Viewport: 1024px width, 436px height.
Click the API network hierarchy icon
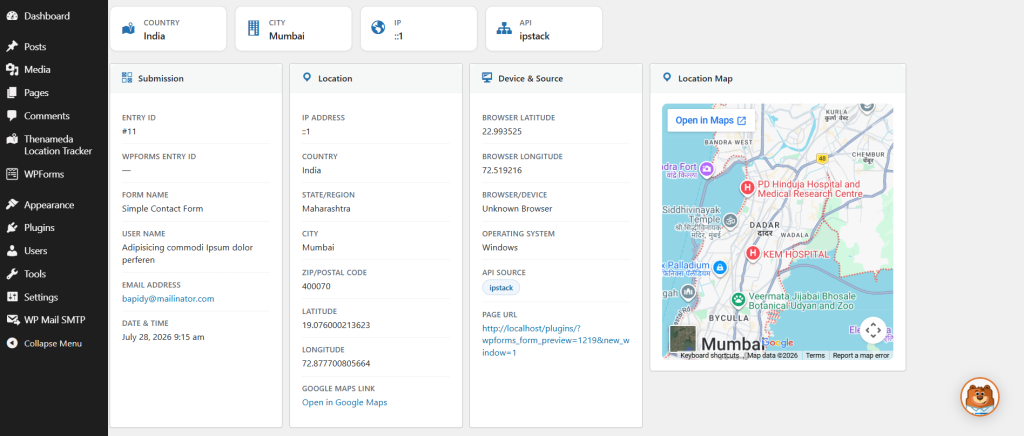pyautogui.click(x=504, y=29)
